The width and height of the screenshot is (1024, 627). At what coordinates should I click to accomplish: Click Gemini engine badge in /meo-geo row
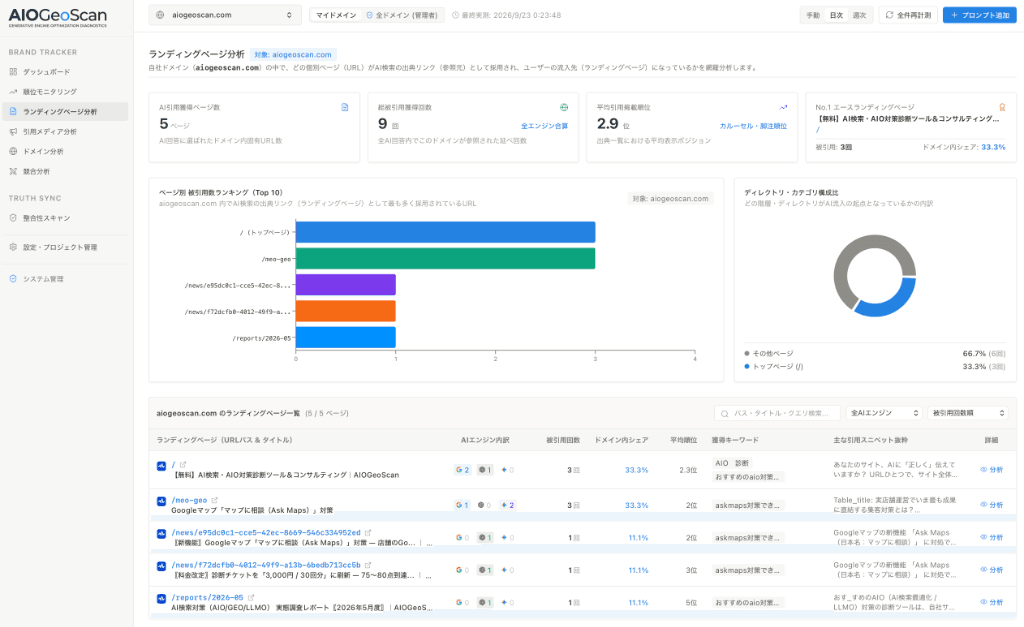[507, 505]
